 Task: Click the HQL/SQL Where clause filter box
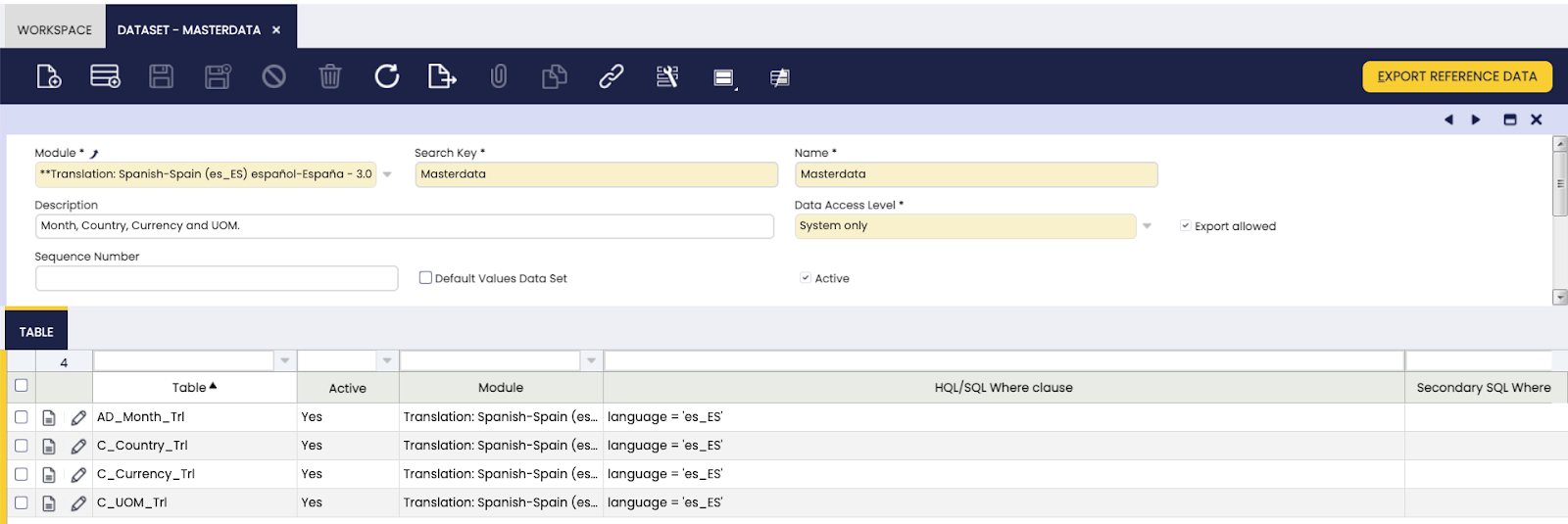point(1004,361)
